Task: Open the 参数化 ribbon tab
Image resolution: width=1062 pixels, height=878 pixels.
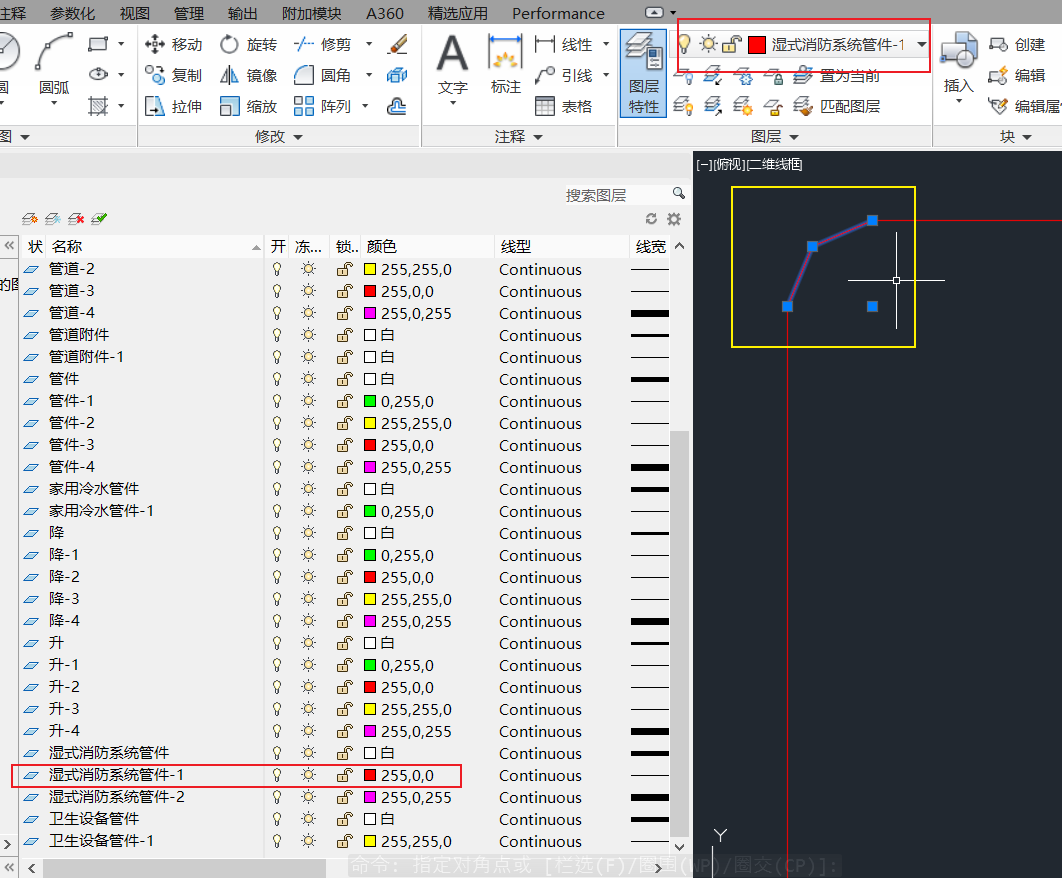Action: 72,14
